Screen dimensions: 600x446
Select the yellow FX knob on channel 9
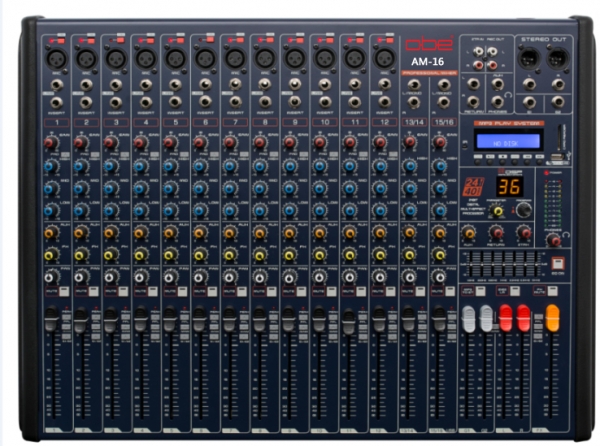point(290,255)
